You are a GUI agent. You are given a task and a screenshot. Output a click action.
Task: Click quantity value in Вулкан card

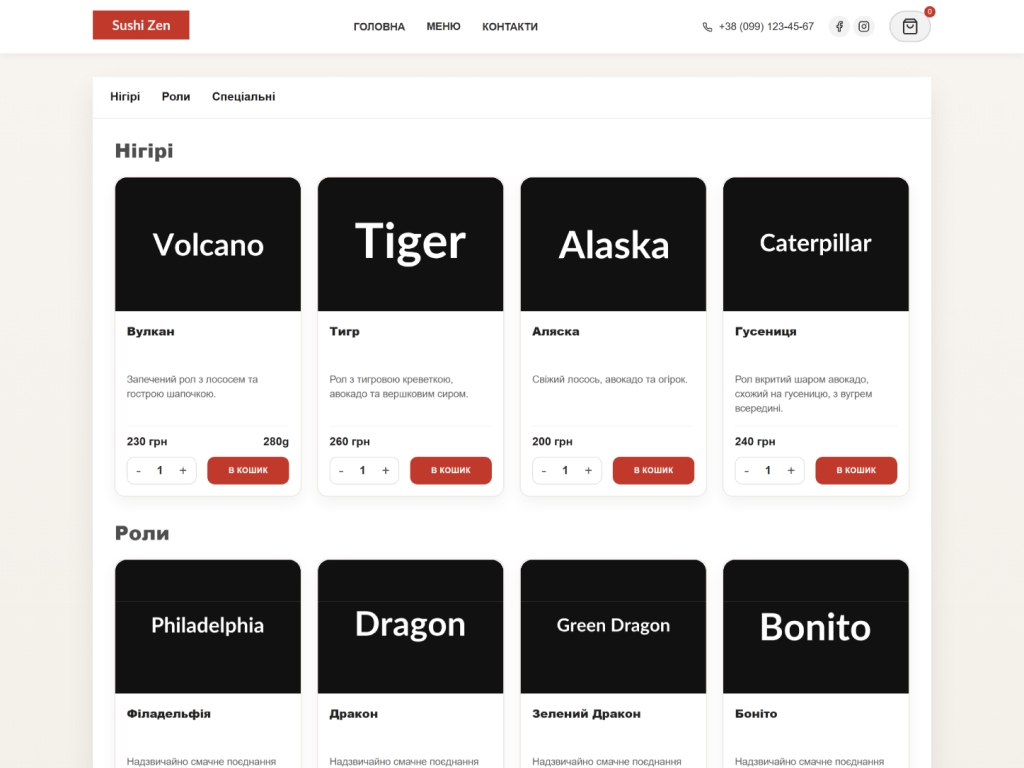160,471
